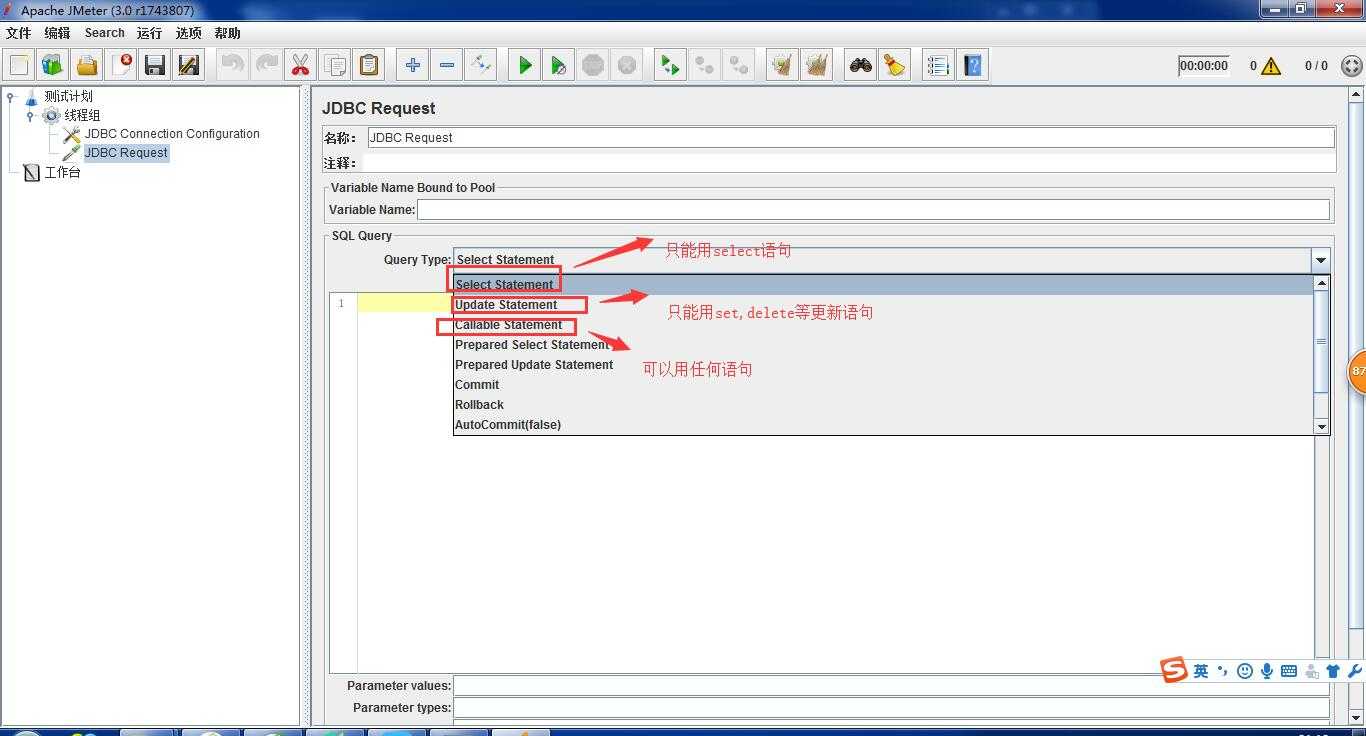Click the elapsed time 00:00:00 display

click(x=1203, y=66)
